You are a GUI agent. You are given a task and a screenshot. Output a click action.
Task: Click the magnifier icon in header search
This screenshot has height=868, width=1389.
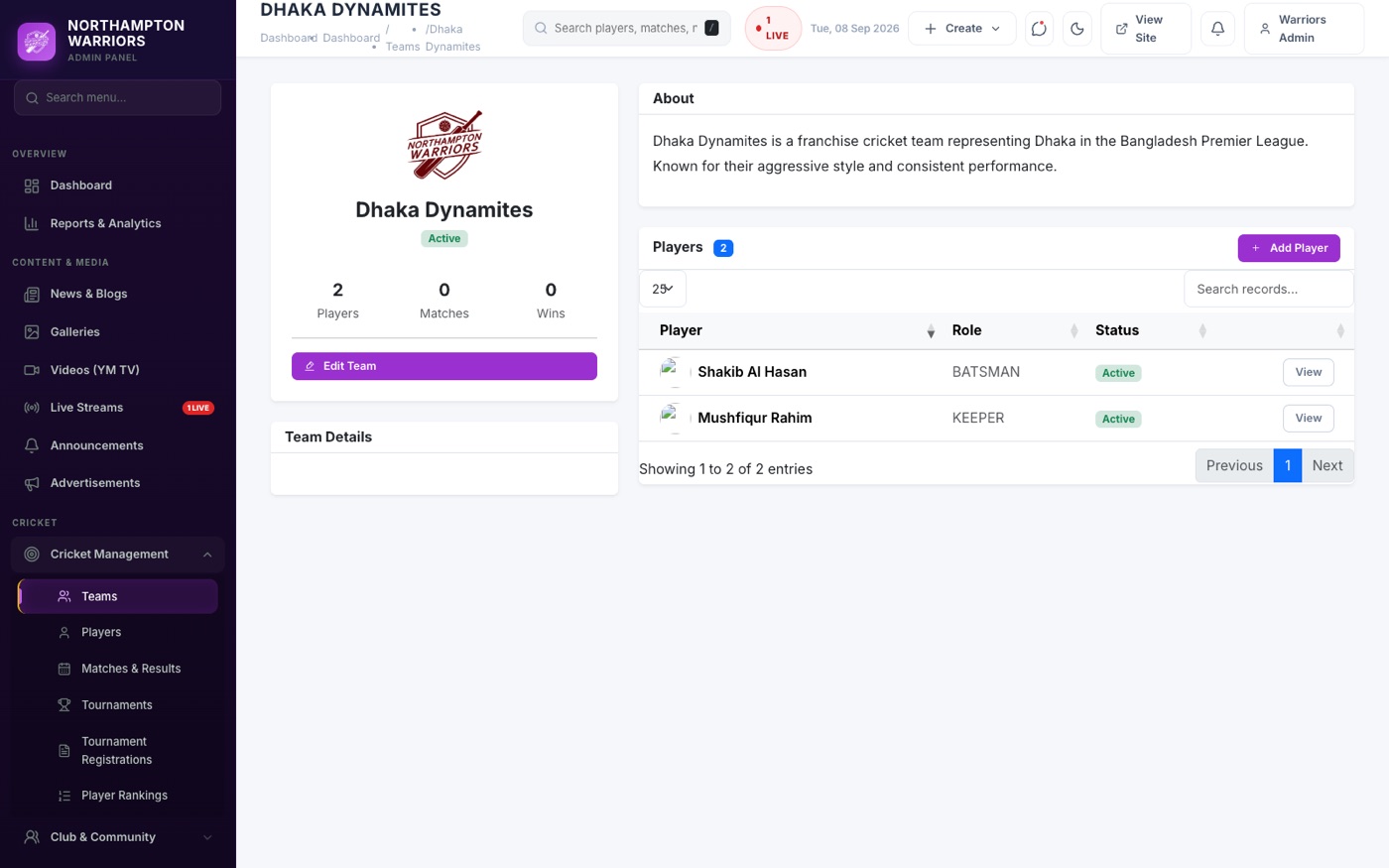click(541, 29)
